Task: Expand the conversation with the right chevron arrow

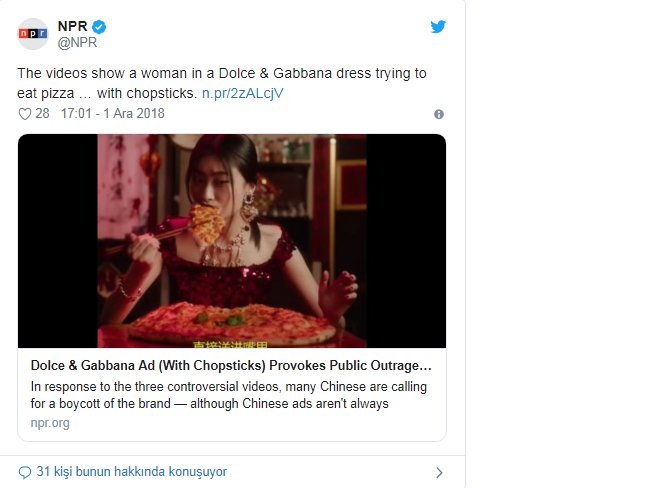Action: [x=438, y=472]
